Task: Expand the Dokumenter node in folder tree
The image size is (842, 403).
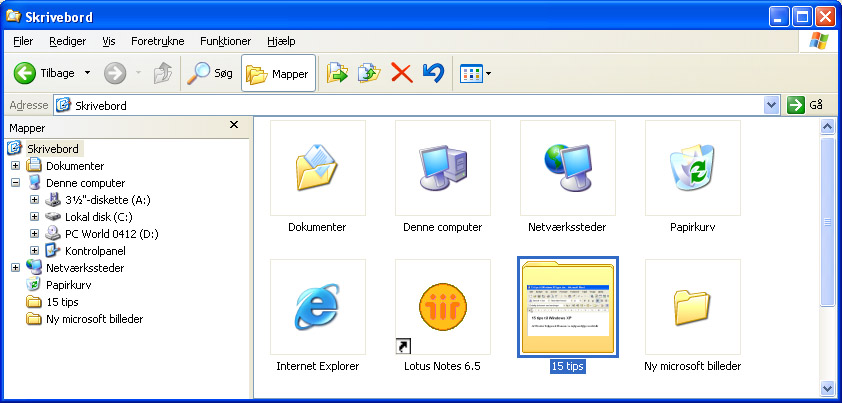Action: (16, 166)
